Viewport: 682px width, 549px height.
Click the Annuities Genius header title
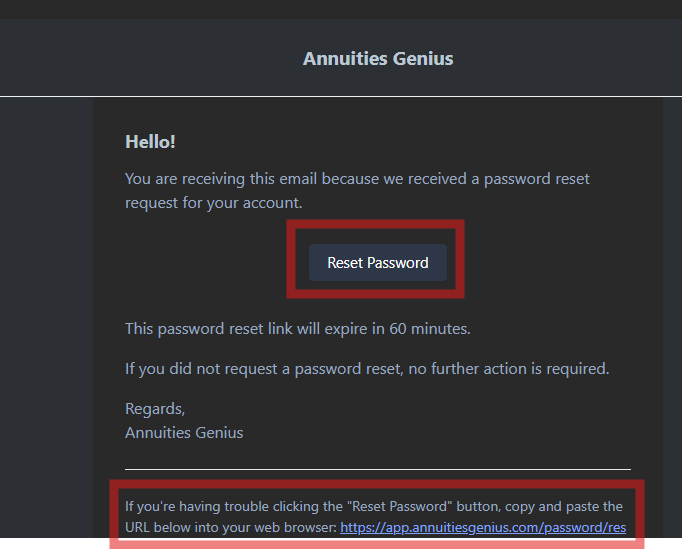pyautogui.click(x=378, y=59)
